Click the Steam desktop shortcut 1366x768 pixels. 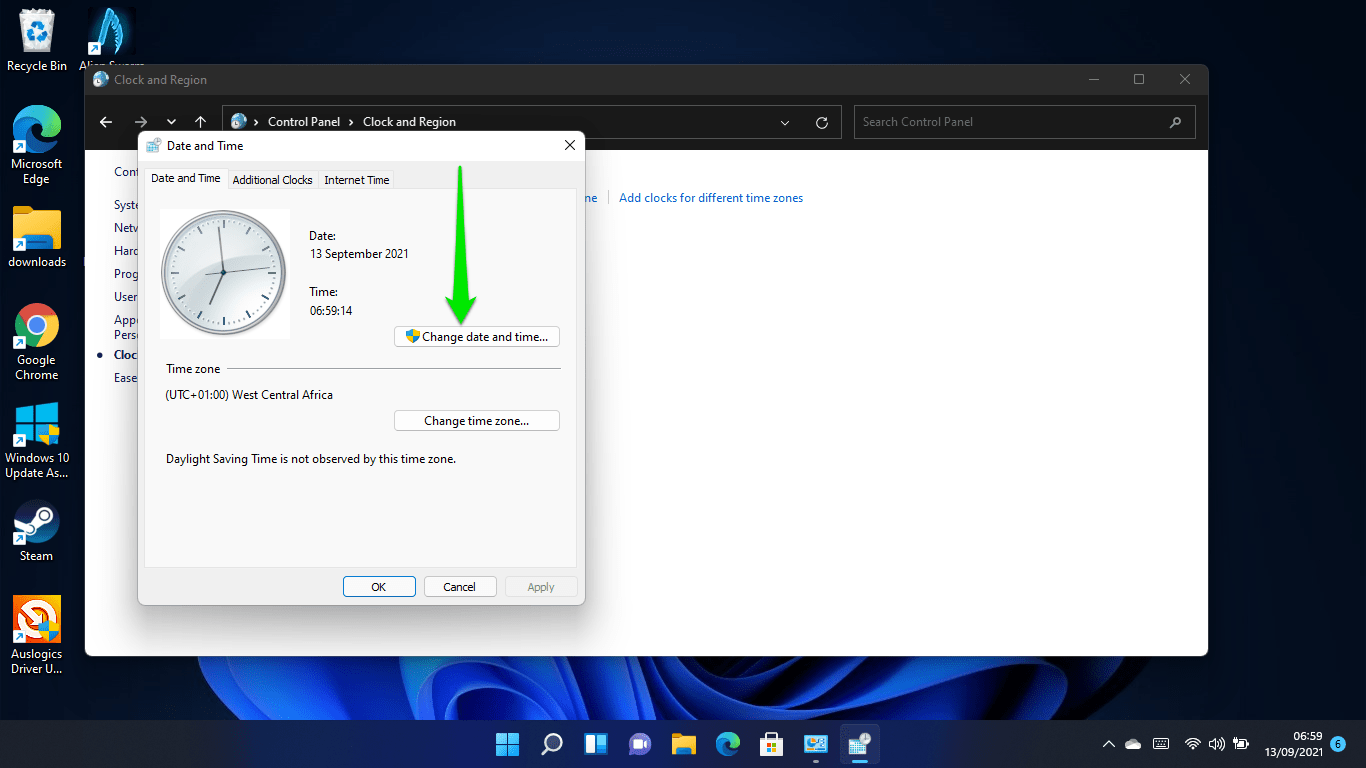pyautogui.click(x=37, y=531)
